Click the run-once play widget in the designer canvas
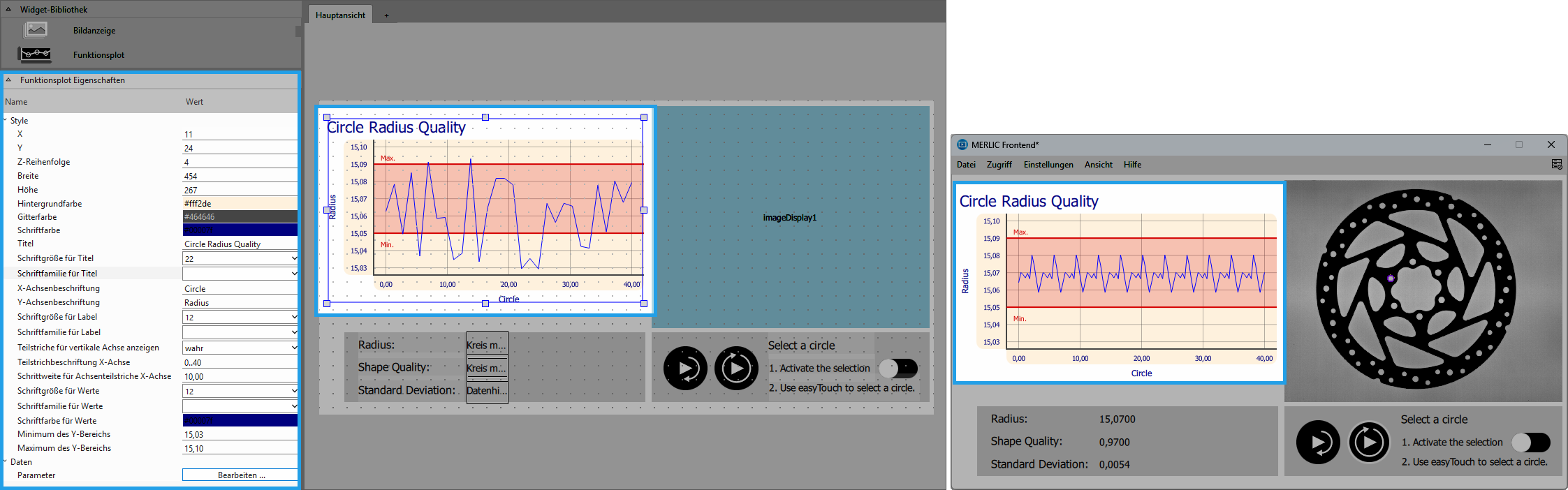This screenshot has width=1568, height=490. [x=685, y=369]
